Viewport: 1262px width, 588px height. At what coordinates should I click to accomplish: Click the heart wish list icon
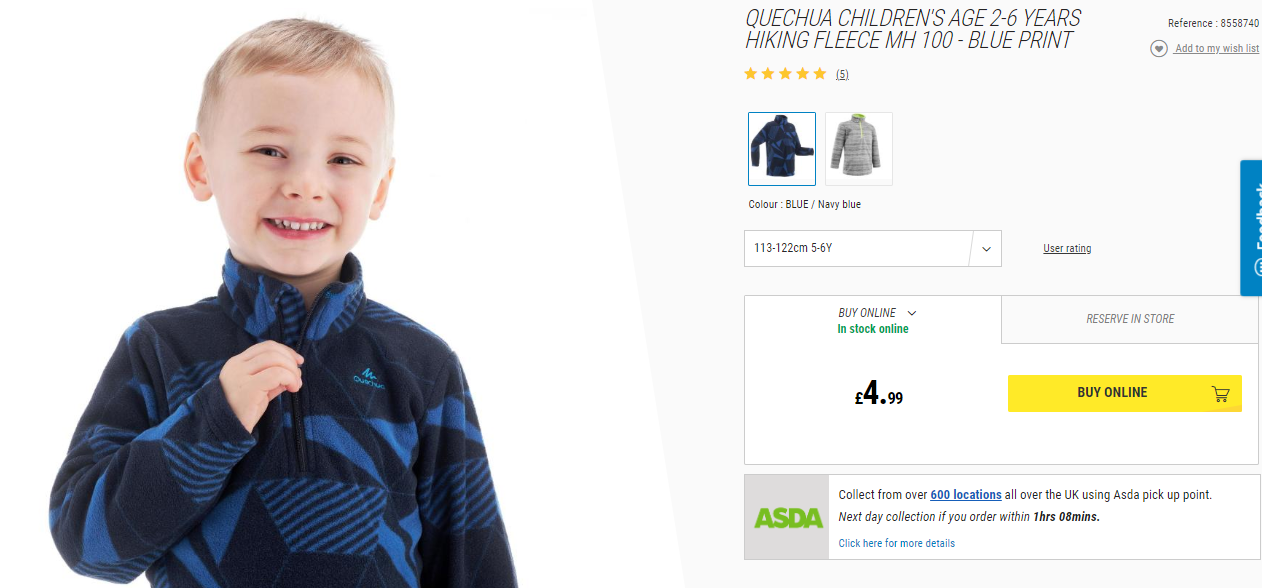(1158, 49)
